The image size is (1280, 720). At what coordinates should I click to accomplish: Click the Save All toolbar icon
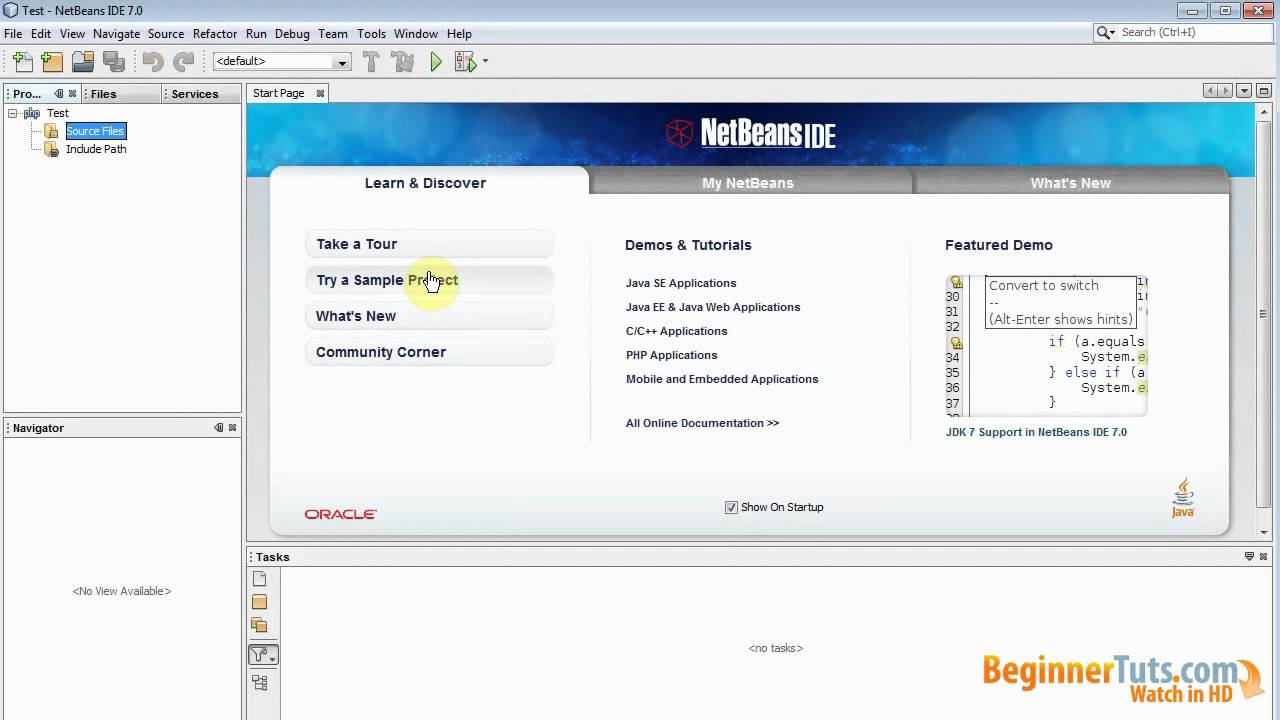click(x=113, y=62)
